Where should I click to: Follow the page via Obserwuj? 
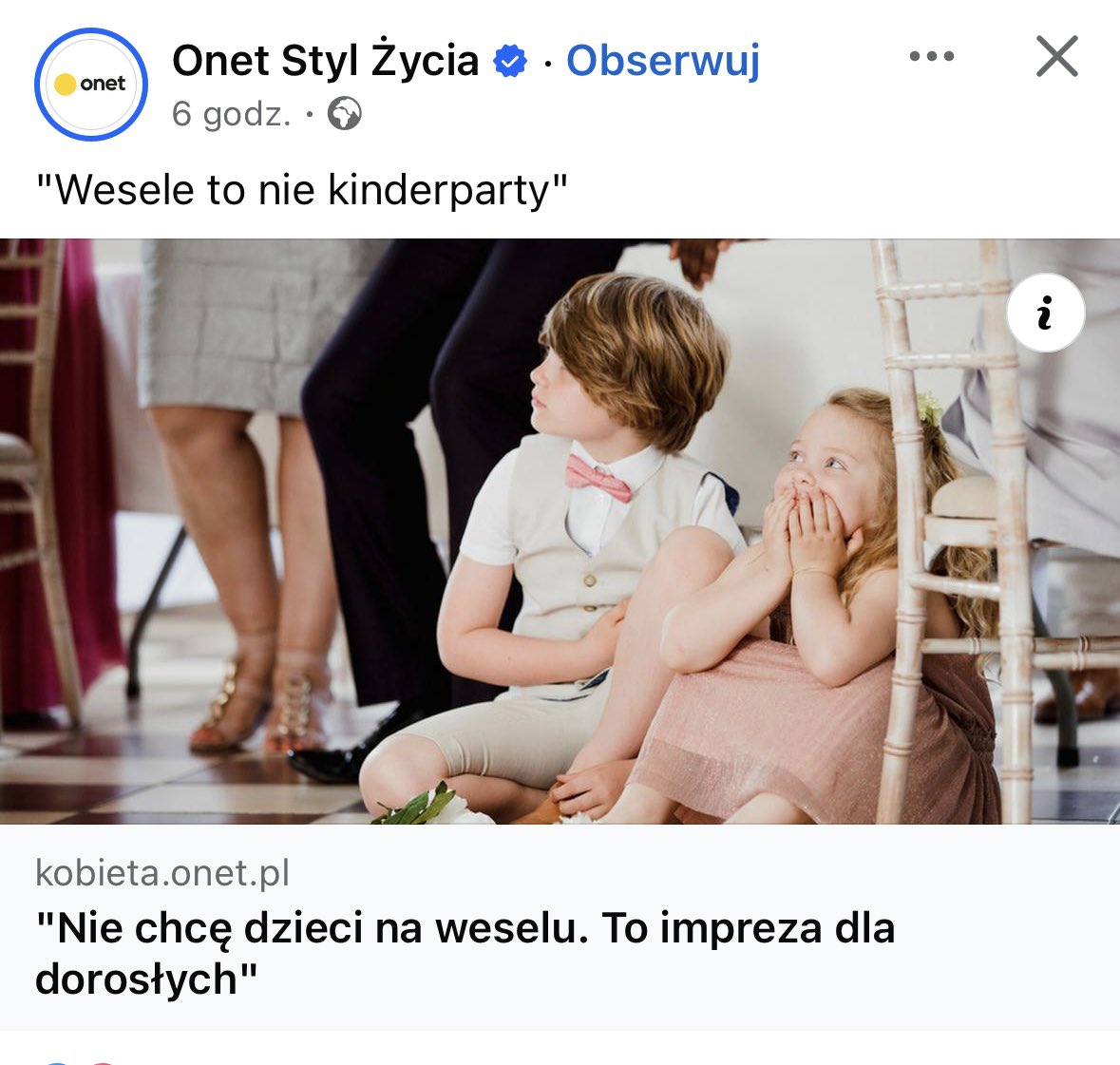coord(663,61)
